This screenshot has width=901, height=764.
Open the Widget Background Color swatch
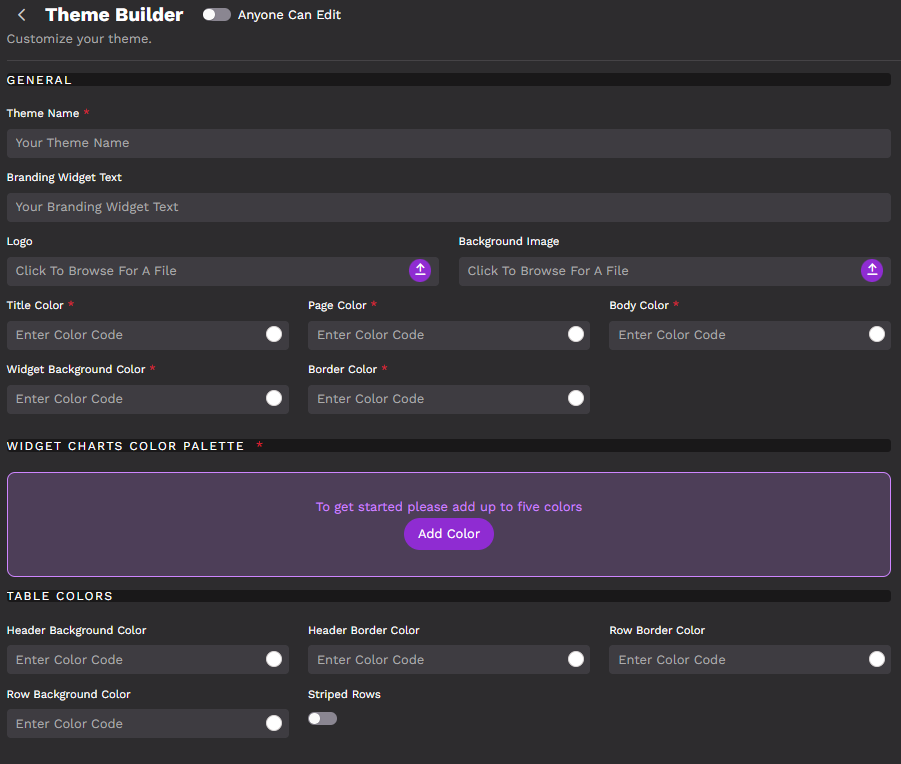tap(274, 398)
